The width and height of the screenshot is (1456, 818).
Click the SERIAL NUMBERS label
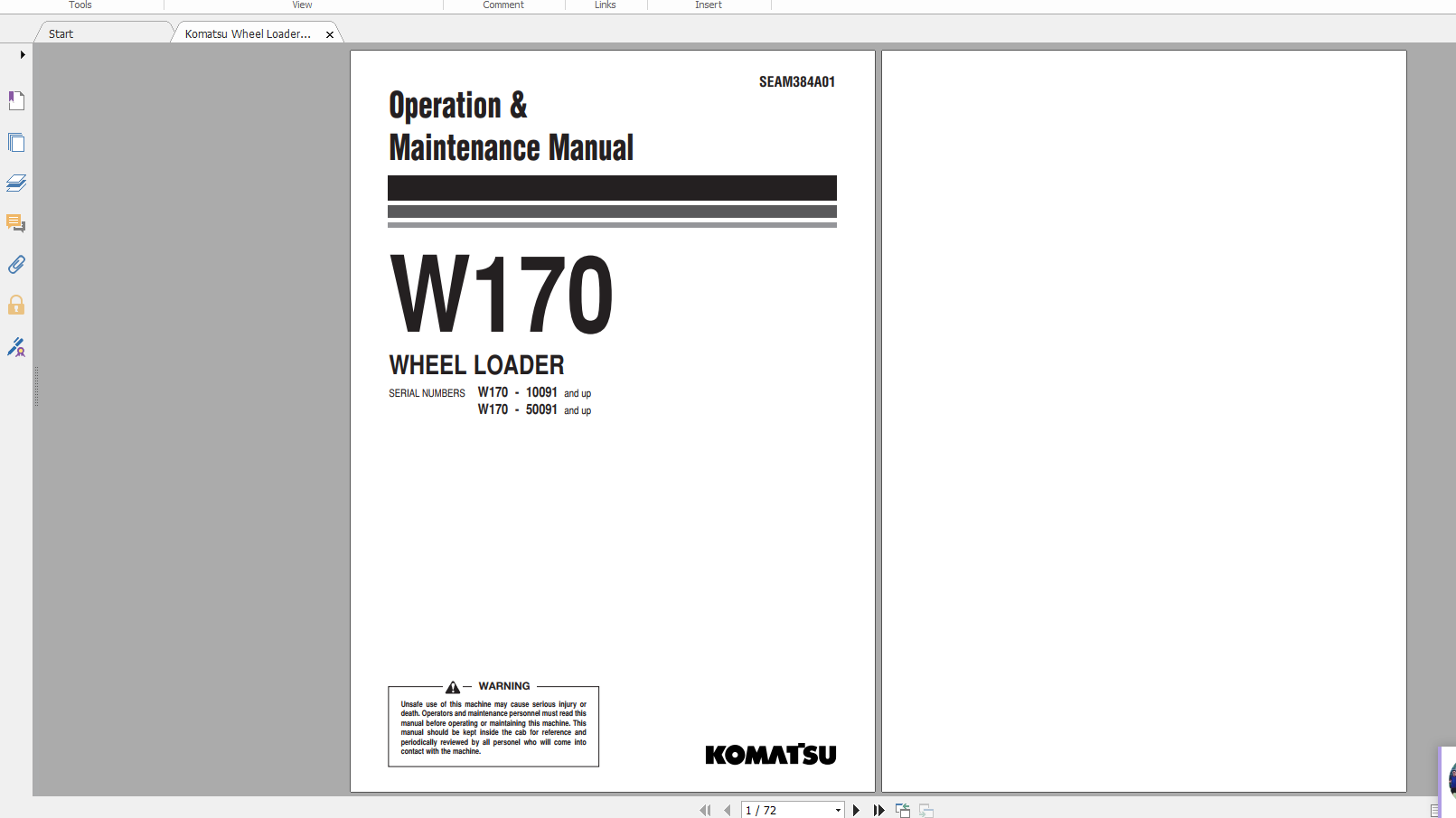pos(427,393)
